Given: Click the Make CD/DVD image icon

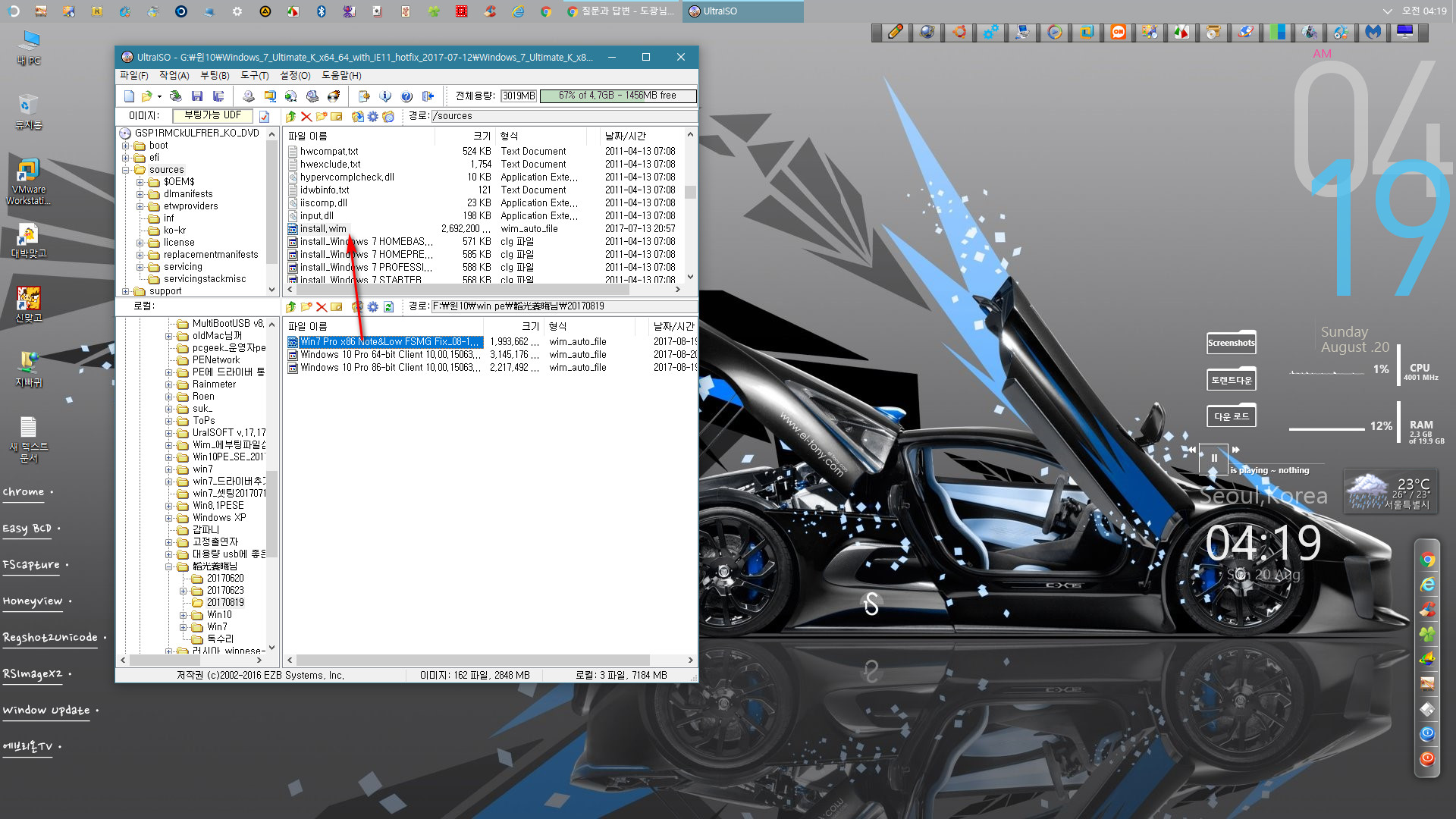Looking at the screenshot, I should [x=248, y=96].
